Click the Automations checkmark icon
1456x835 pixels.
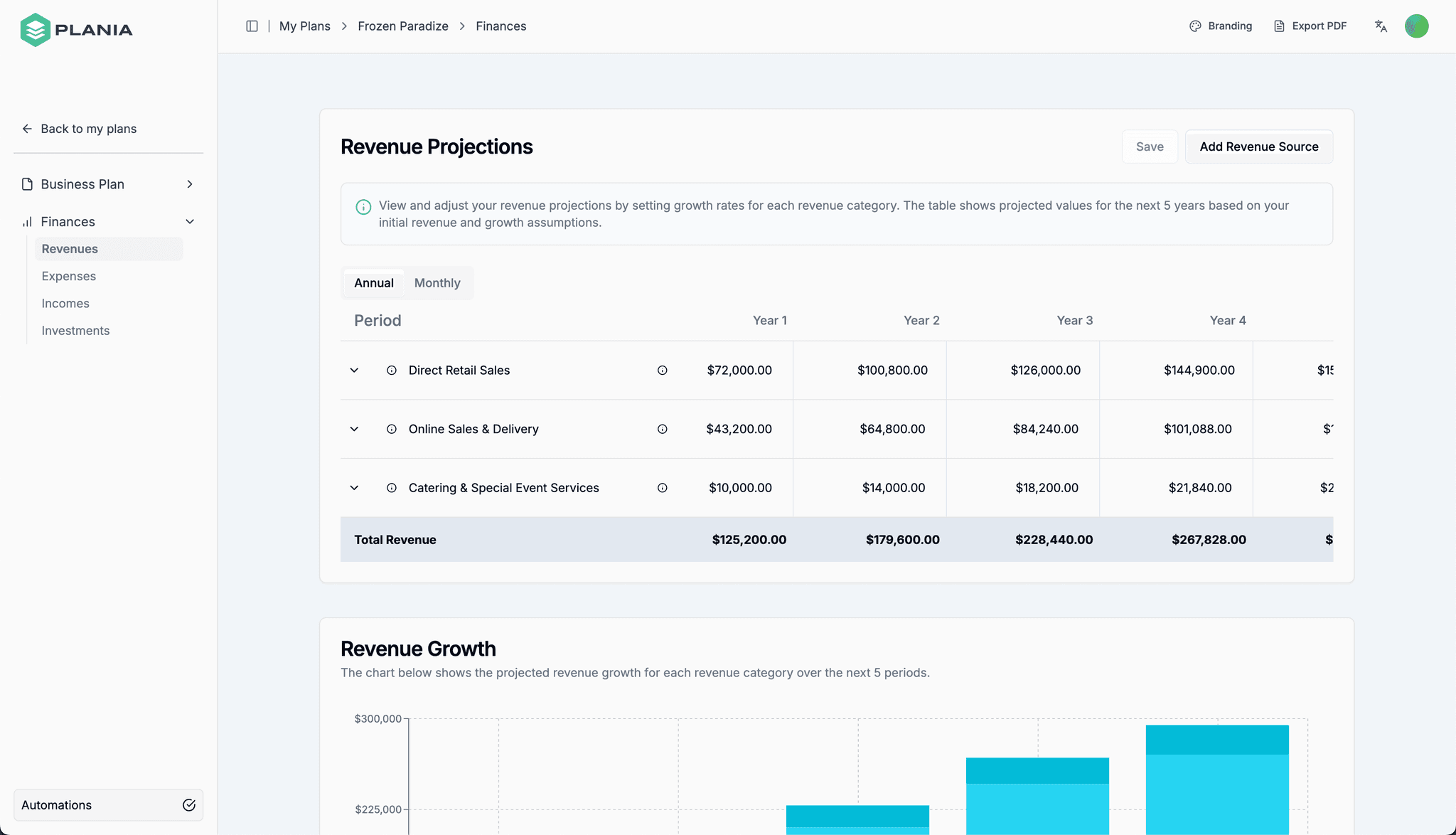click(188, 804)
